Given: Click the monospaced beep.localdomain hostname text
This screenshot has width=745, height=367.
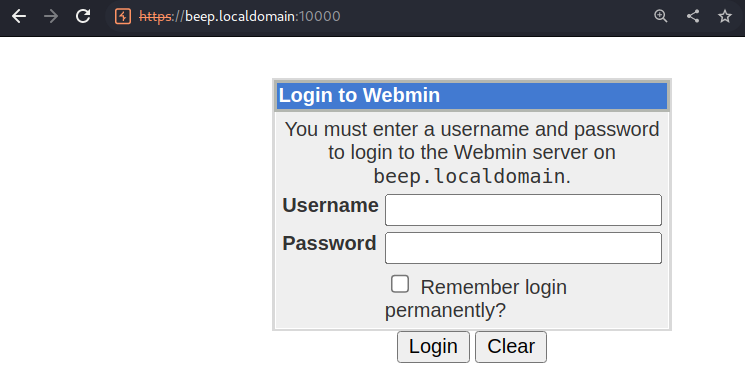Looking at the screenshot, I should click(468, 177).
